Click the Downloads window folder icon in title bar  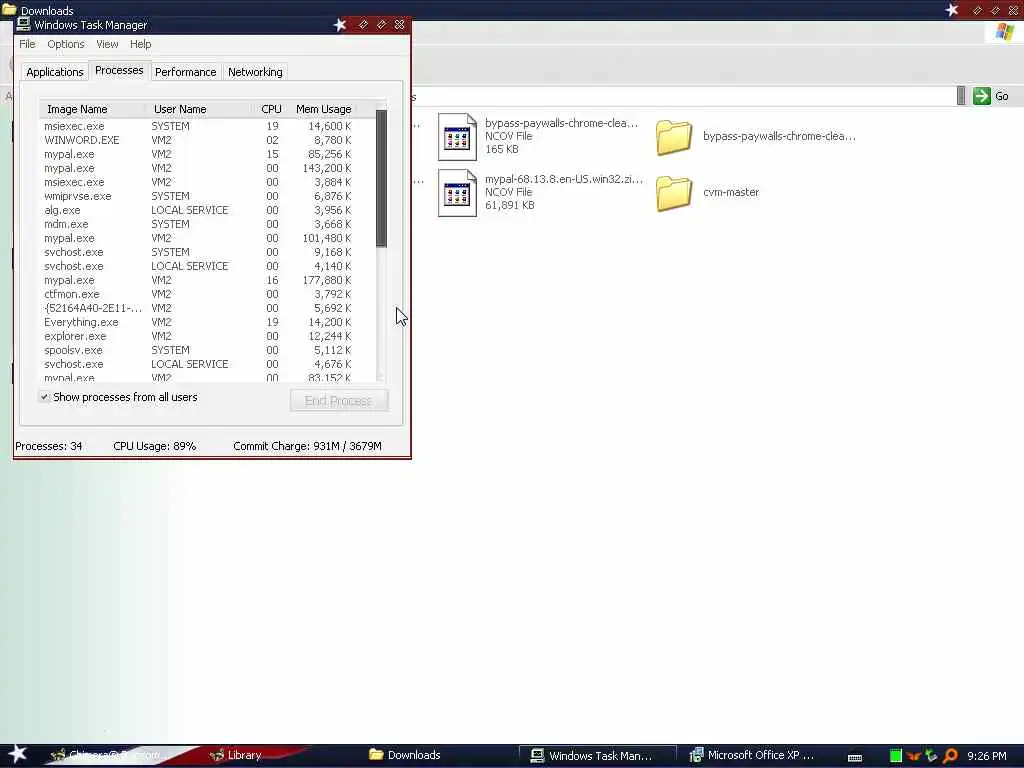coord(9,9)
